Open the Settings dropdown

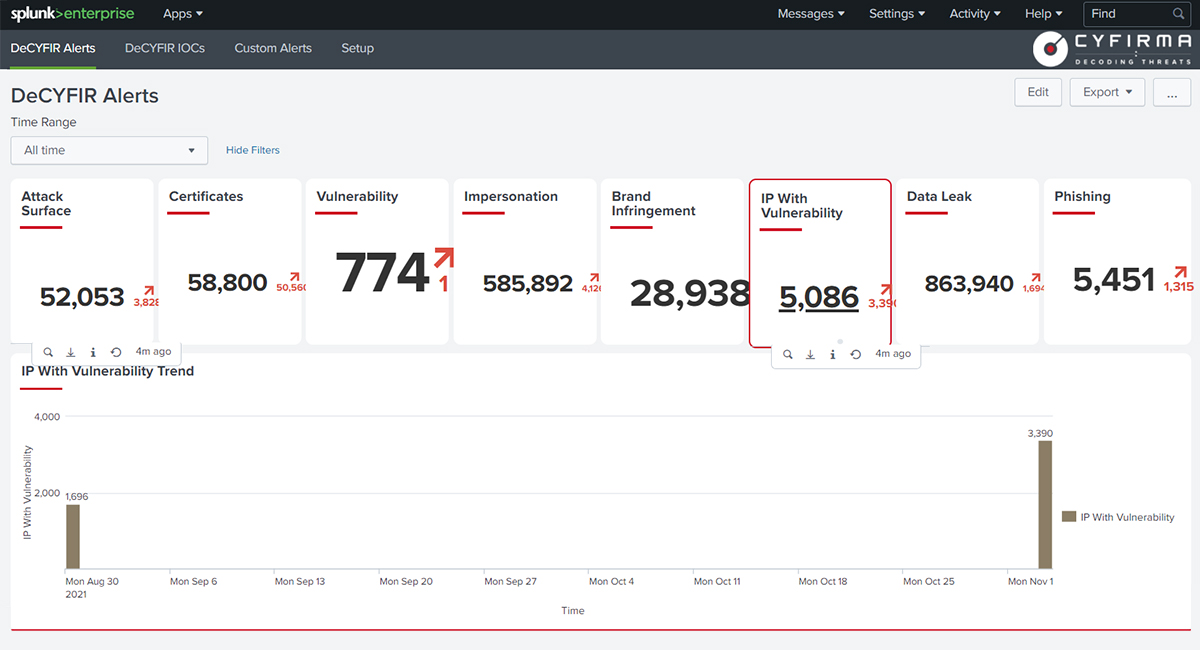coord(897,14)
